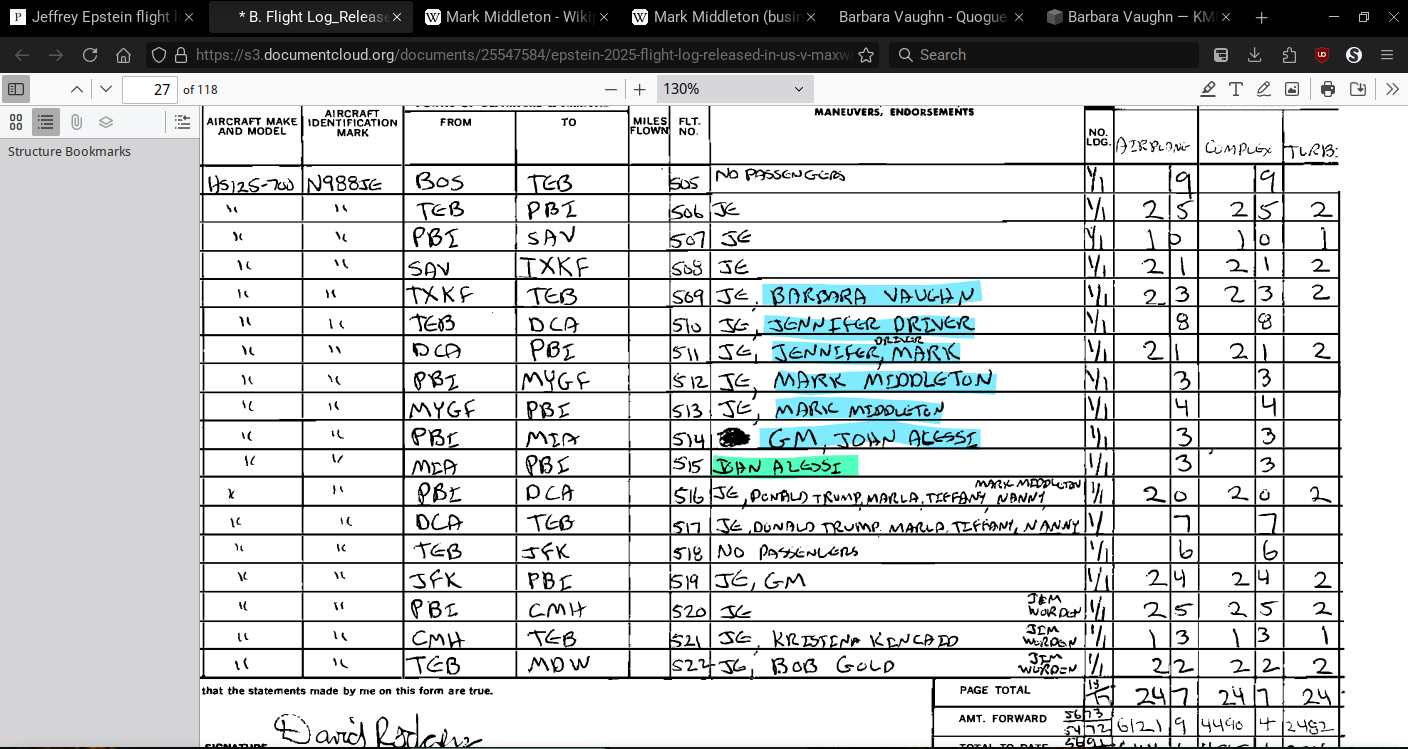Click the toolbar icon left of Downloads
This screenshot has height=749, width=1408.
tap(1221, 55)
